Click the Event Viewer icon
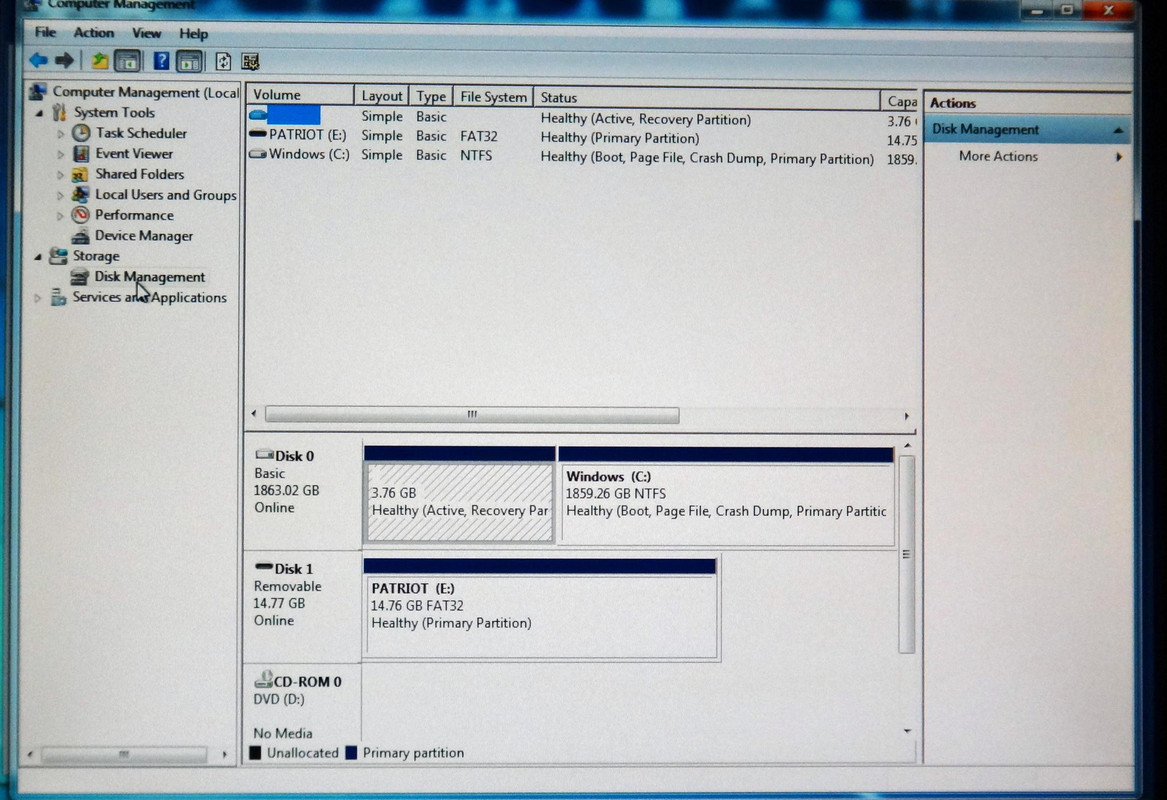1167x800 pixels. (80, 154)
